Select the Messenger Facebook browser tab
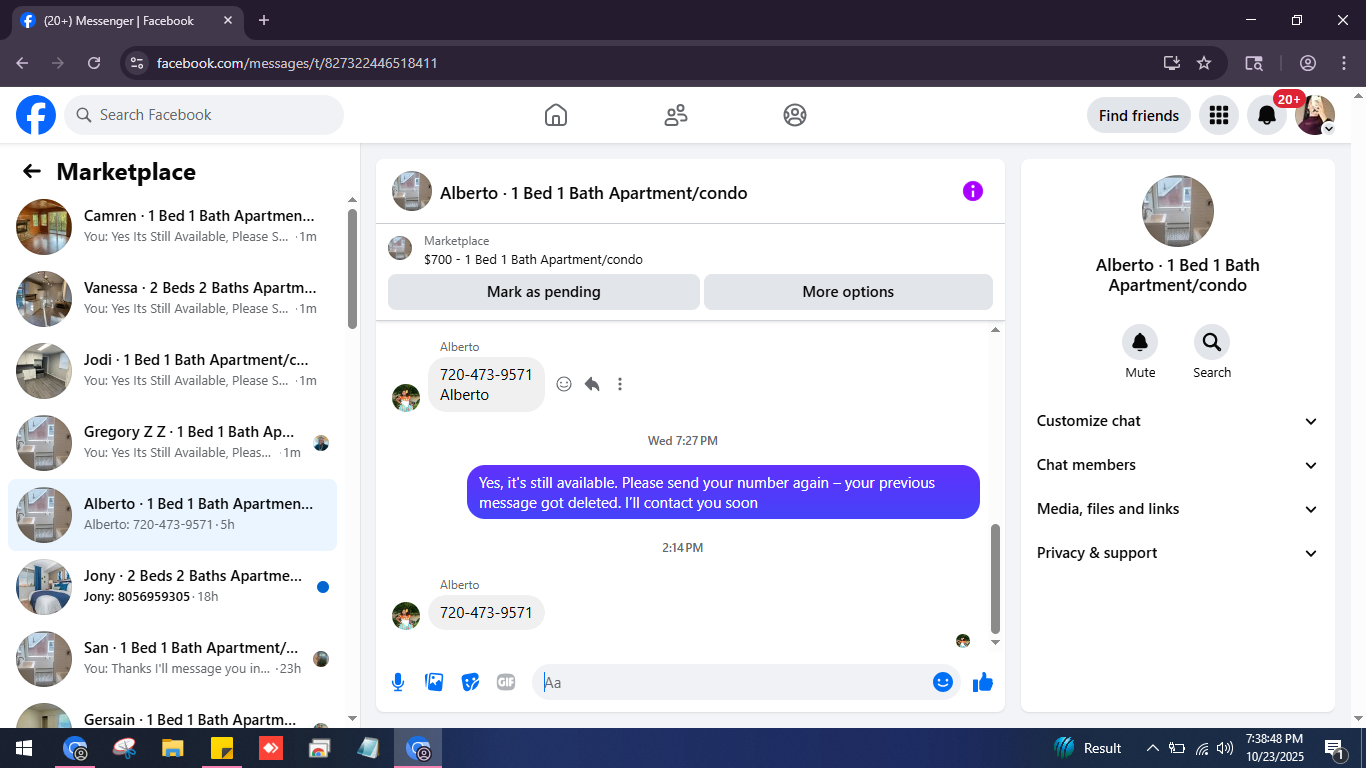This screenshot has height=768, width=1366. point(125,20)
